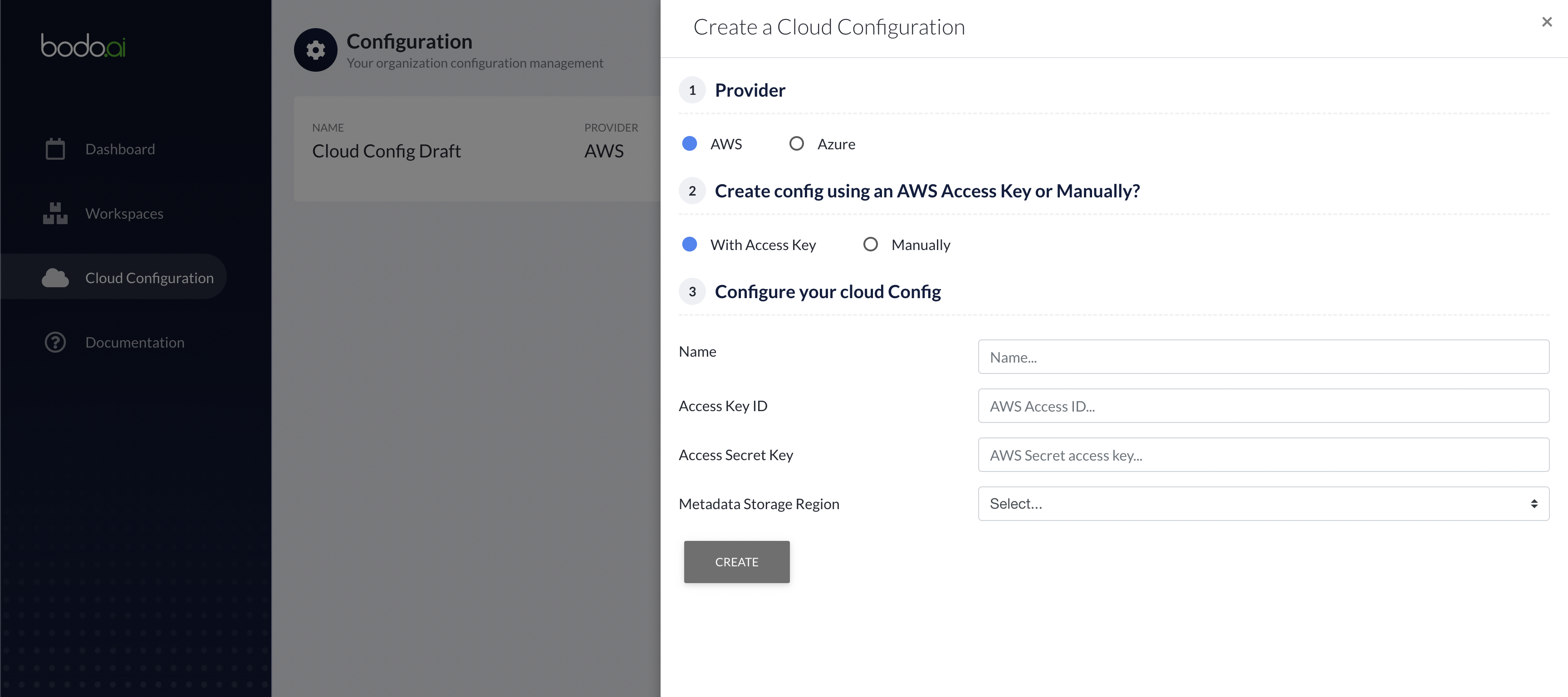This screenshot has width=1568, height=697.
Task: Click the Cloud Configuration cloud icon
Action: coord(55,278)
